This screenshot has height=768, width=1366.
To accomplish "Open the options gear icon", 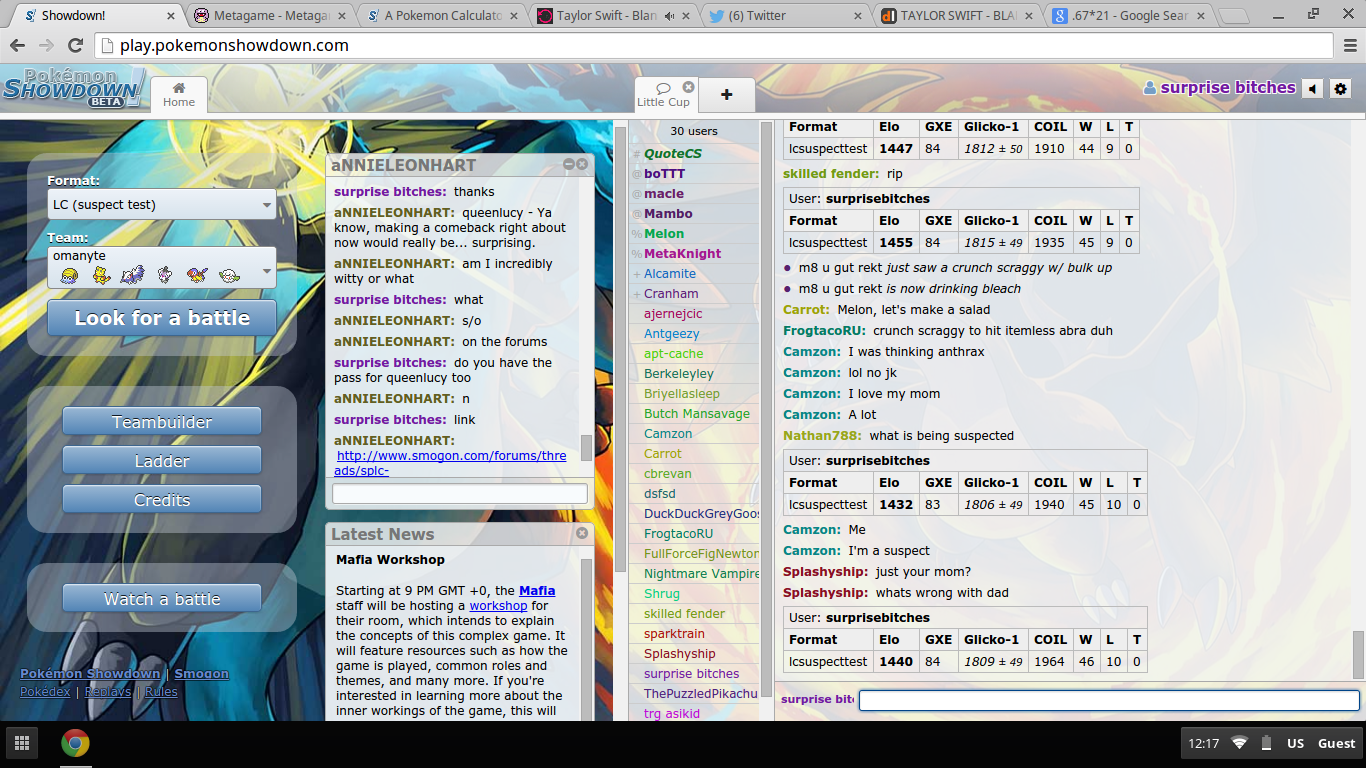I will pyautogui.click(x=1341, y=89).
